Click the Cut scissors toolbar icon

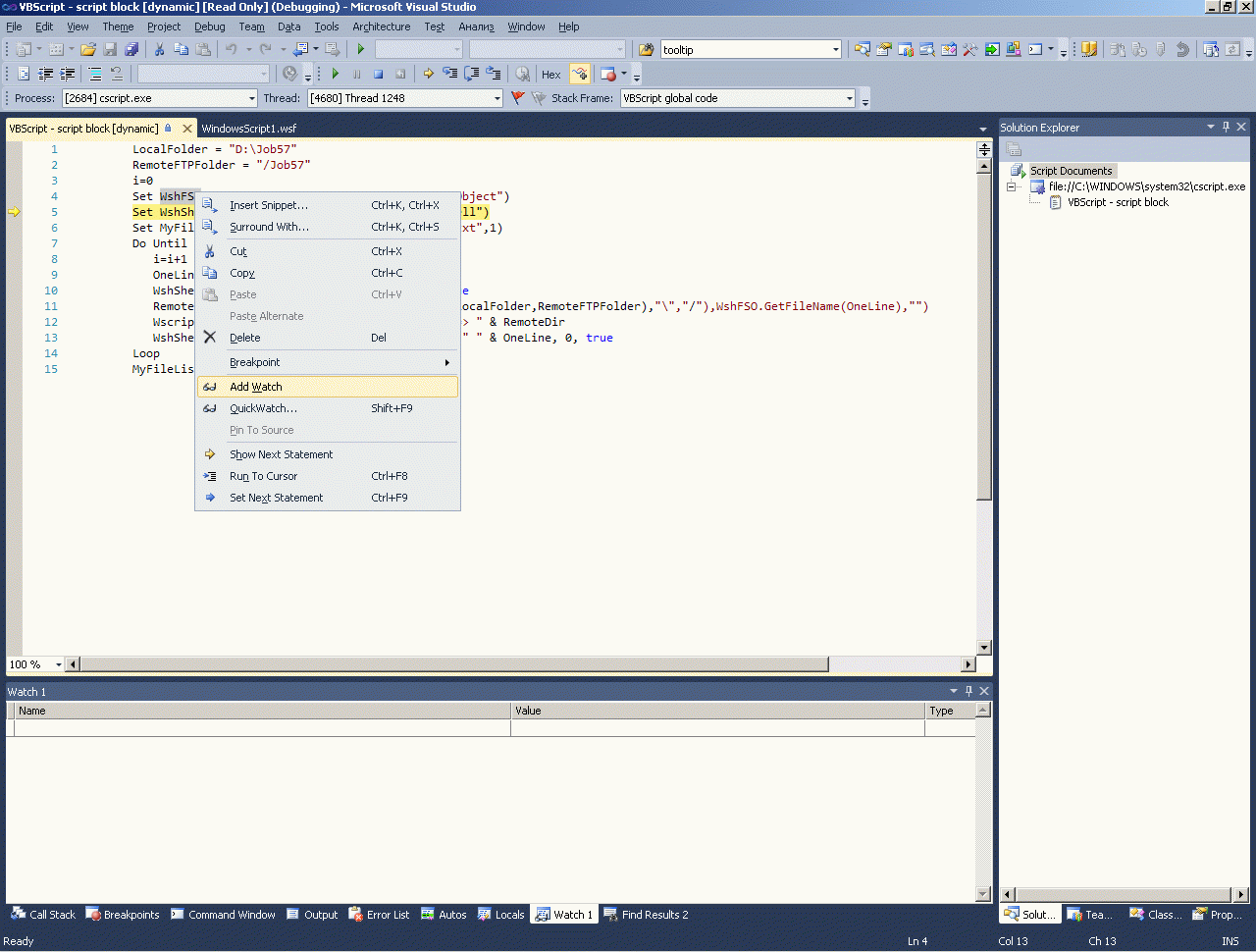pos(159,49)
